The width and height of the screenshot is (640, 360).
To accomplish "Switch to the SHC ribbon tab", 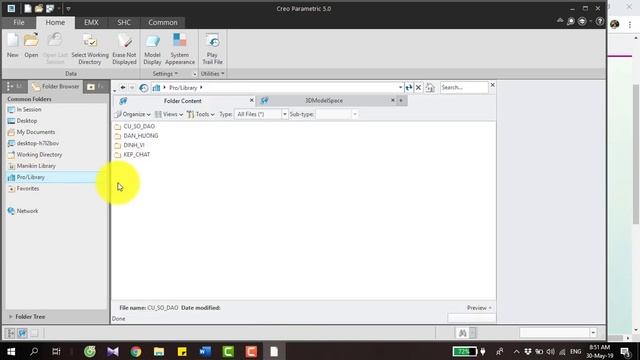I will tap(124, 22).
